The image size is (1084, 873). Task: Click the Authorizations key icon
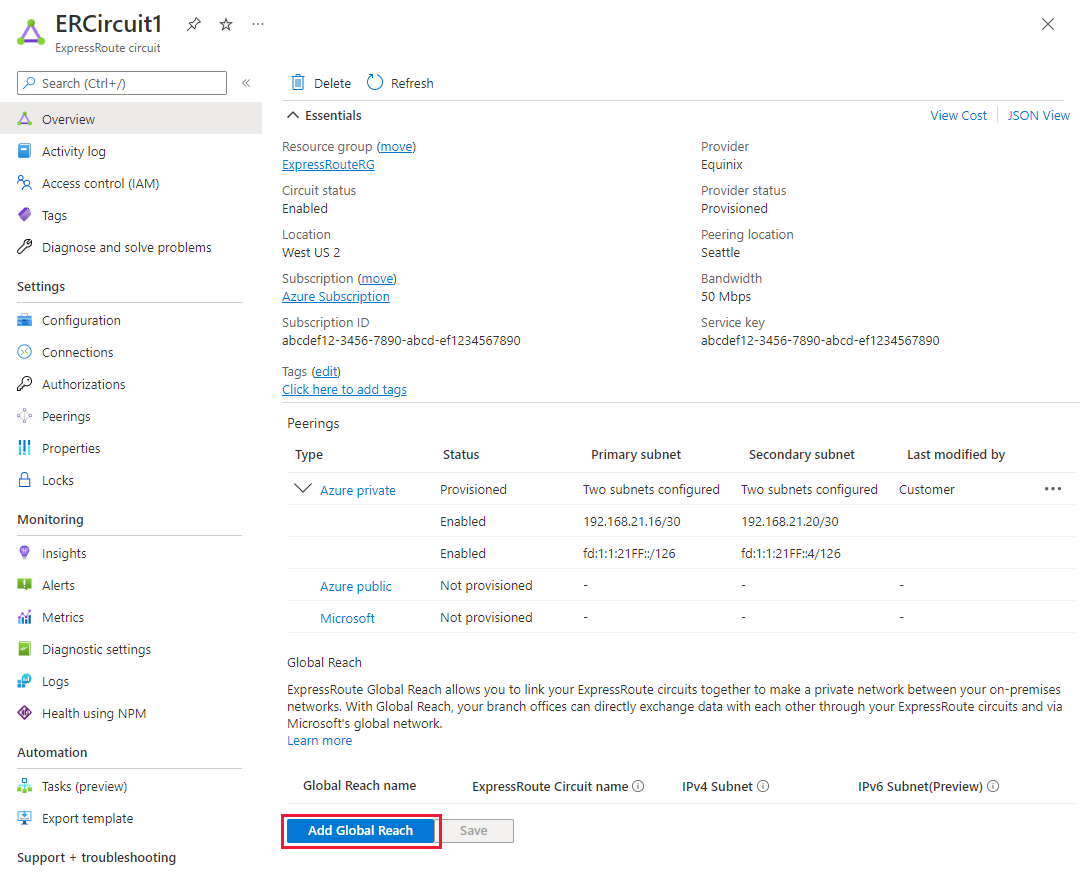[24, 384]
